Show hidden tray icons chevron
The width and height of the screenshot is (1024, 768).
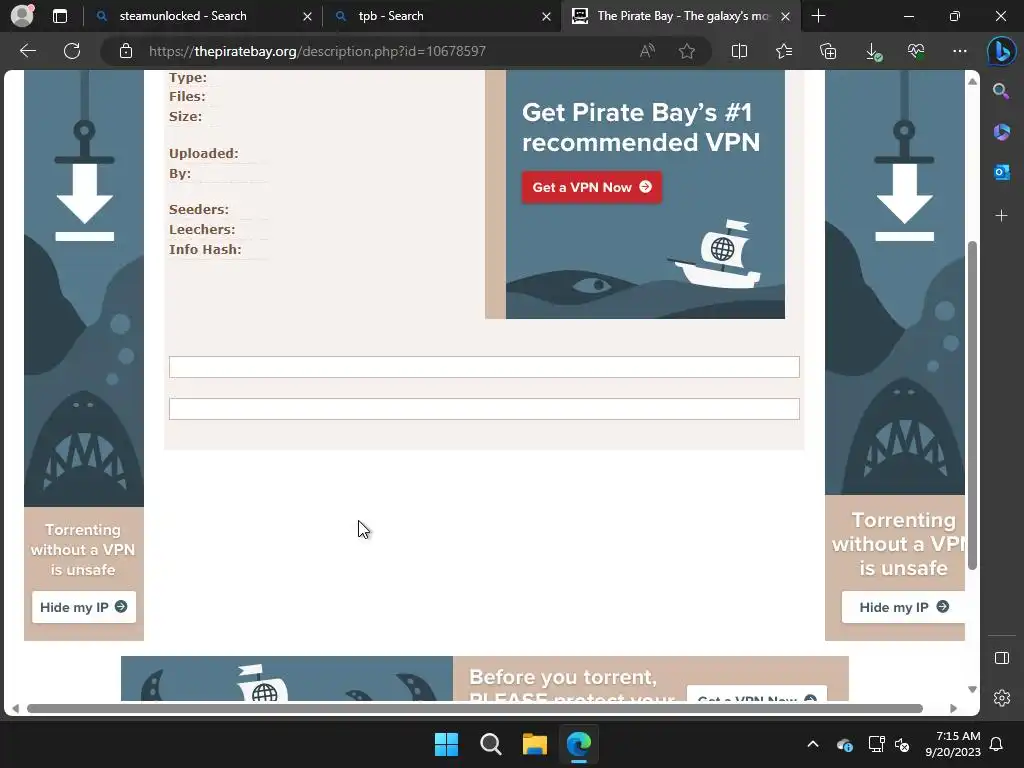pyautogui.click(x=813, y=744)
